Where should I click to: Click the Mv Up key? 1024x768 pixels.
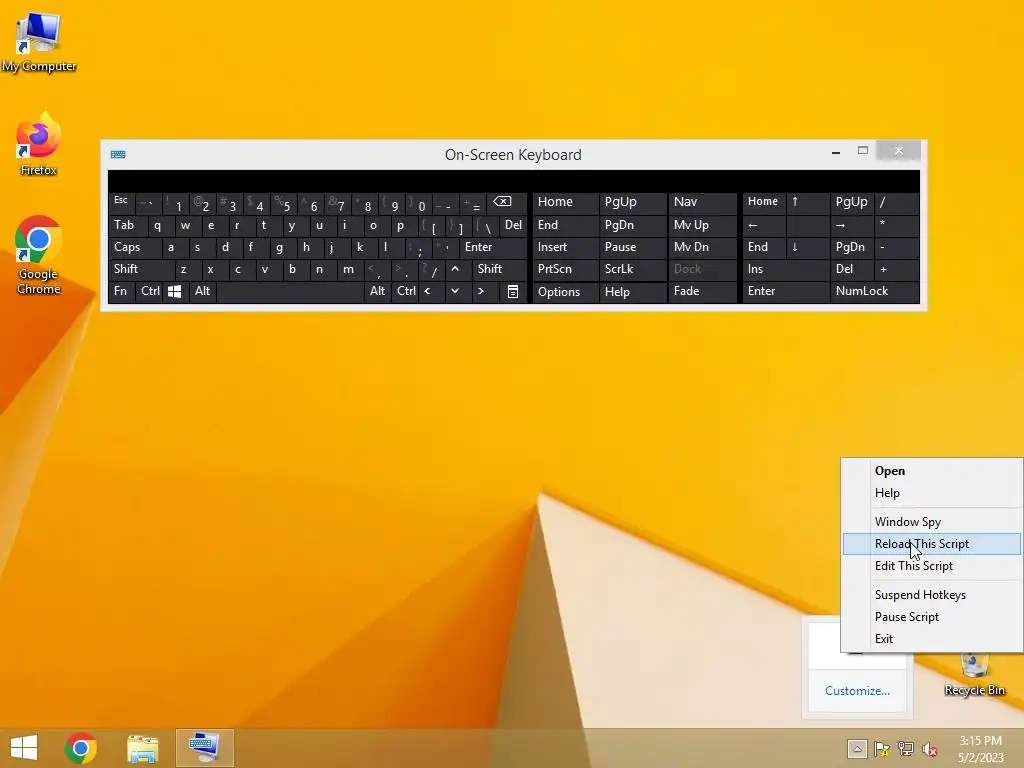[703, 225]
